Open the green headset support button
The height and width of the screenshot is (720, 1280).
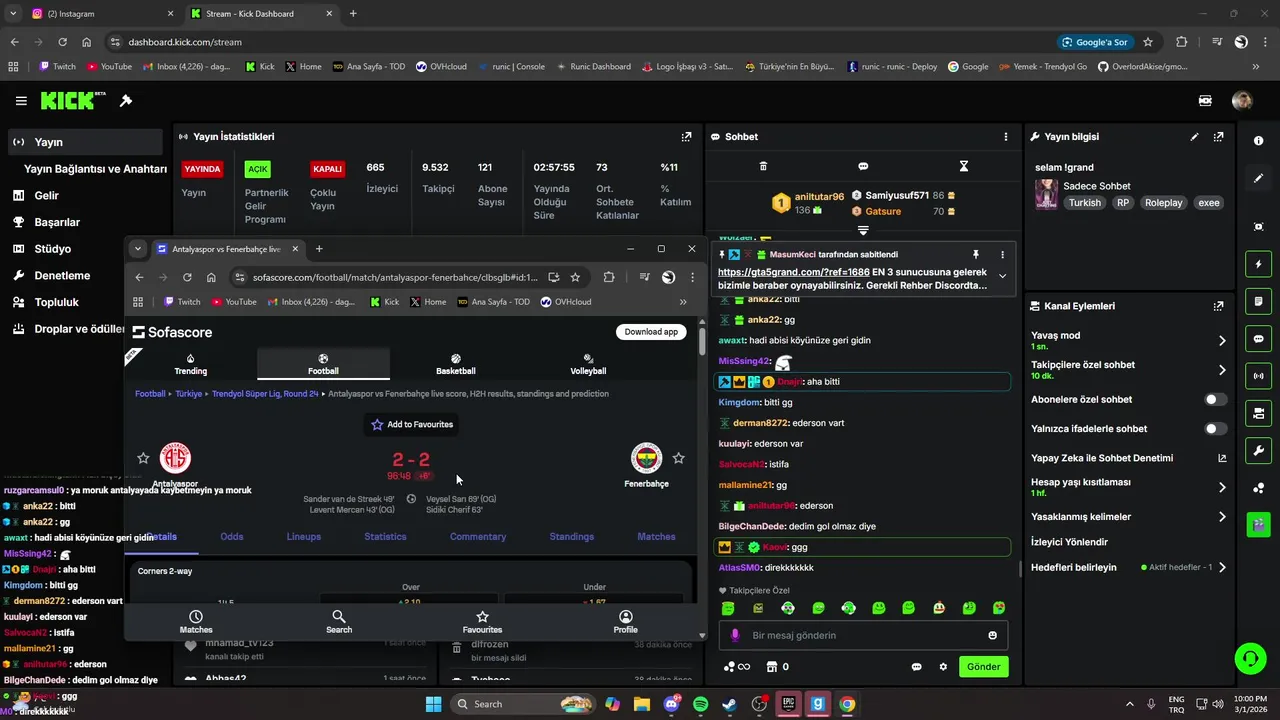1250,658
